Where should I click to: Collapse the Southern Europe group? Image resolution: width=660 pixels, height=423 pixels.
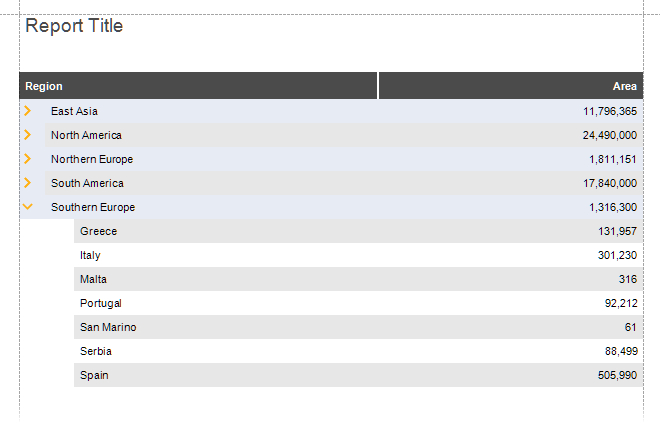click(x=28, y=206)
